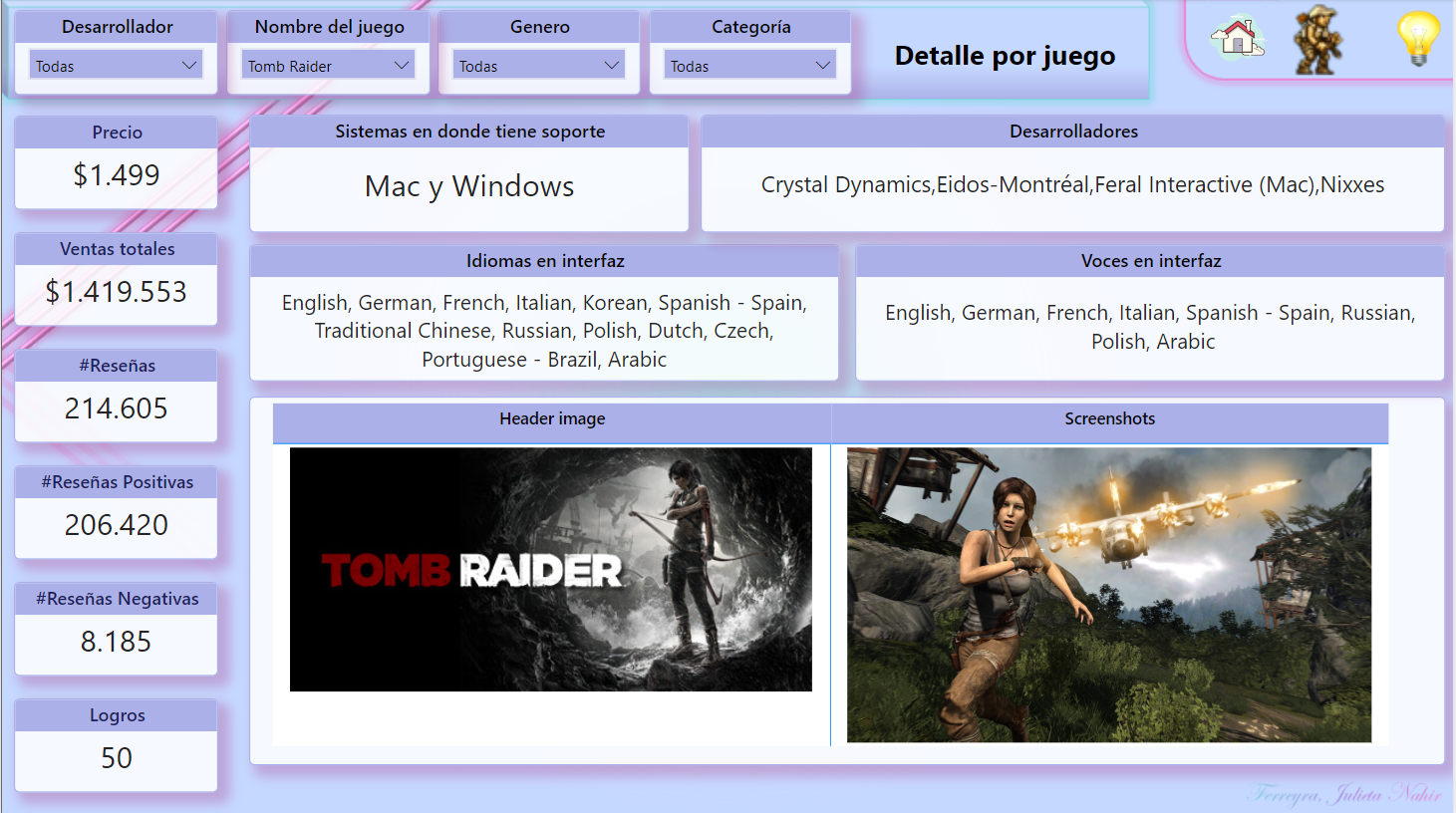The image size is (1456, 813).
Task: Click the Voces en interfaz language list
Action: pyautogui.click(x=1151, y=327)
